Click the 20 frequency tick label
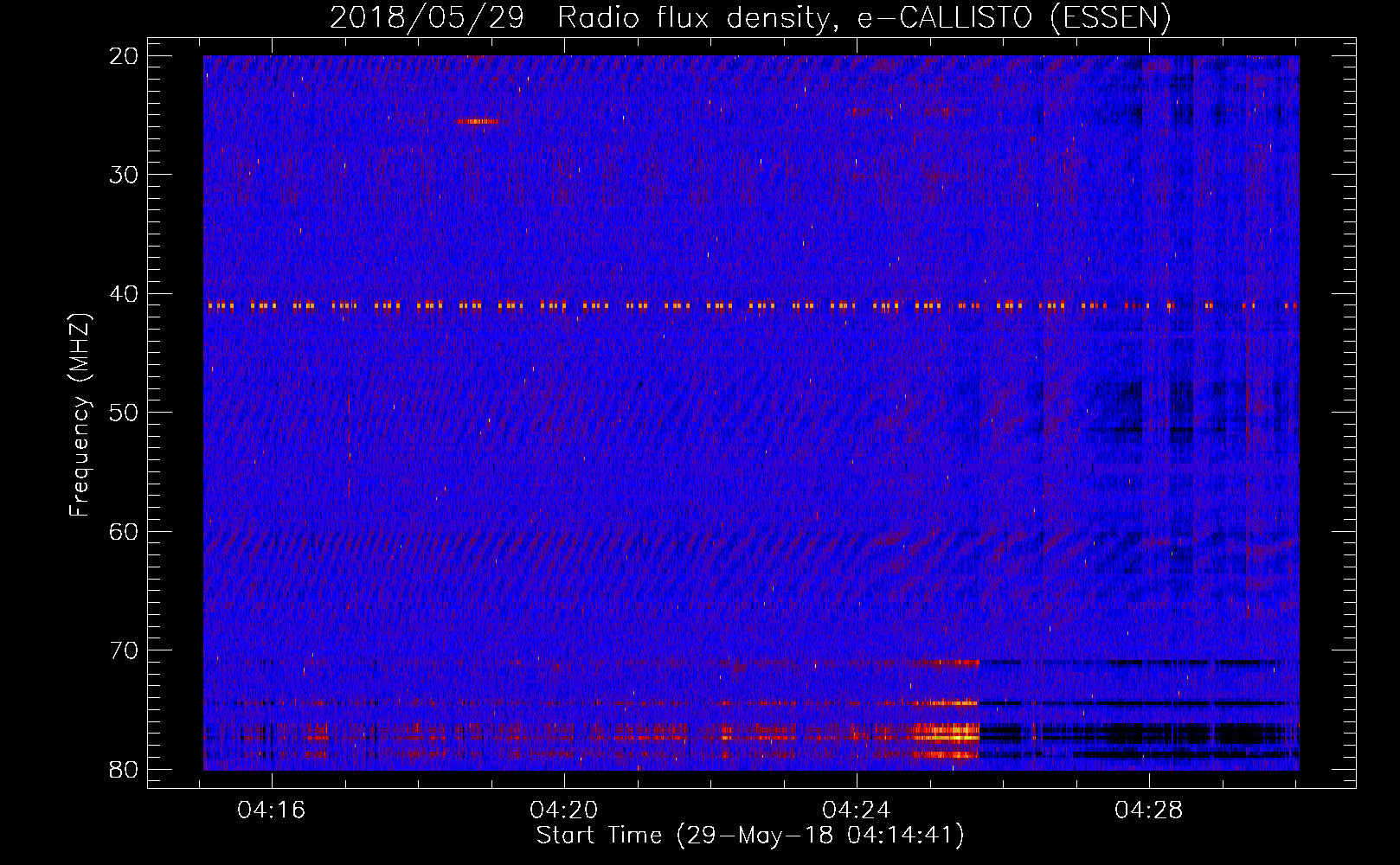The height and width of the screenshot is (865, 1400). [125, 56]
